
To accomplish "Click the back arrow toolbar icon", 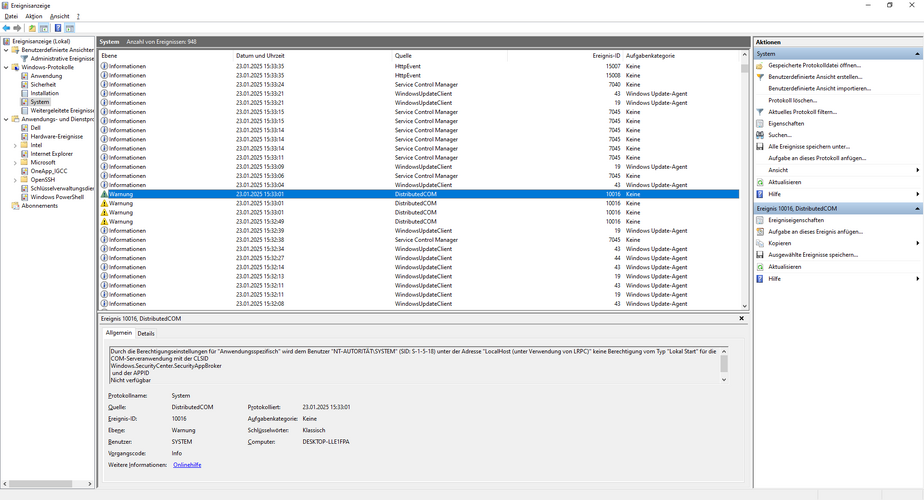I will tap(6, 28).
